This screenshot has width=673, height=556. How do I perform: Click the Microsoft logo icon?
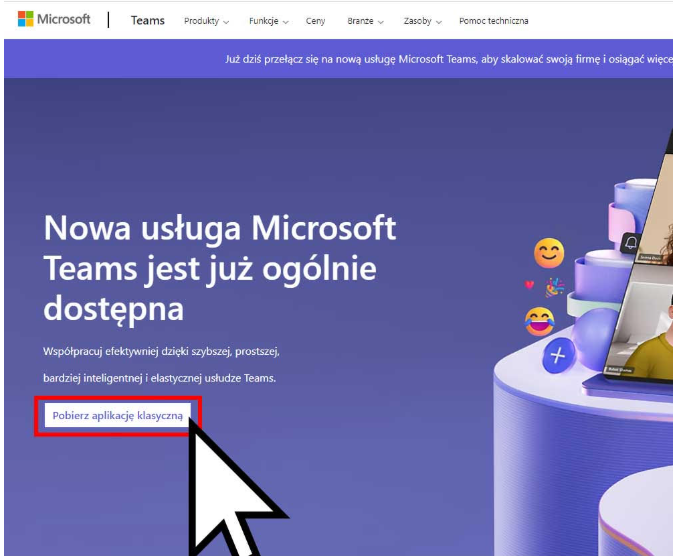pyautogui.click(x=25, y=19)
